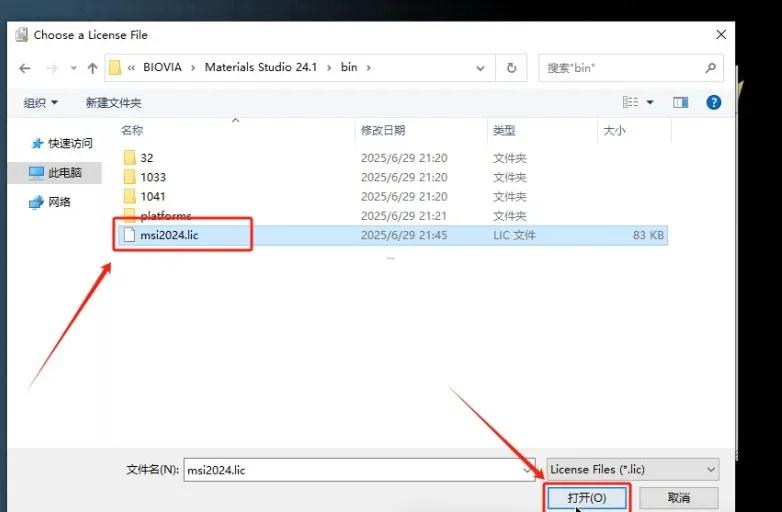Sort by the 大小 column header

(x=614, y=131)
